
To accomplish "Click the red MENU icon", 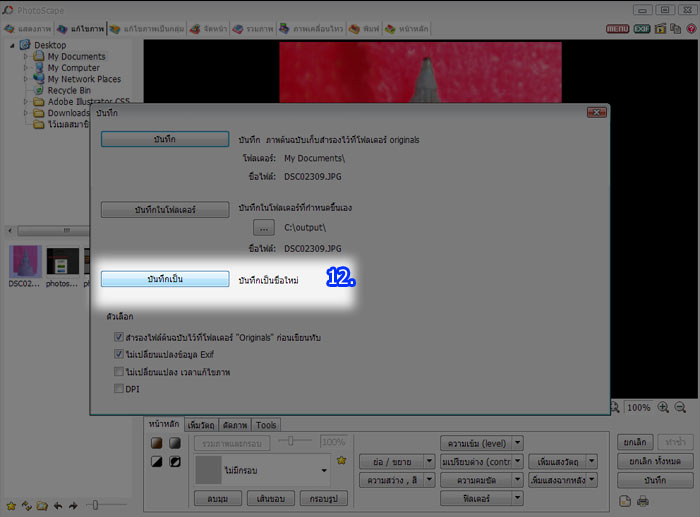I will [x=618, y=29].
